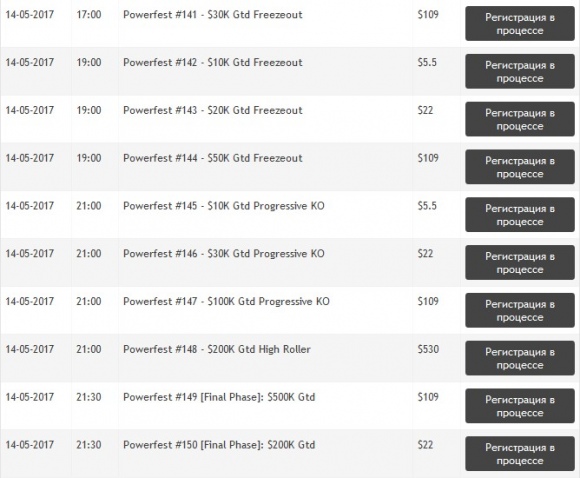Select Powerfest #149 Final Phase $500K title
Screen dimensions: 580x478
219,397
